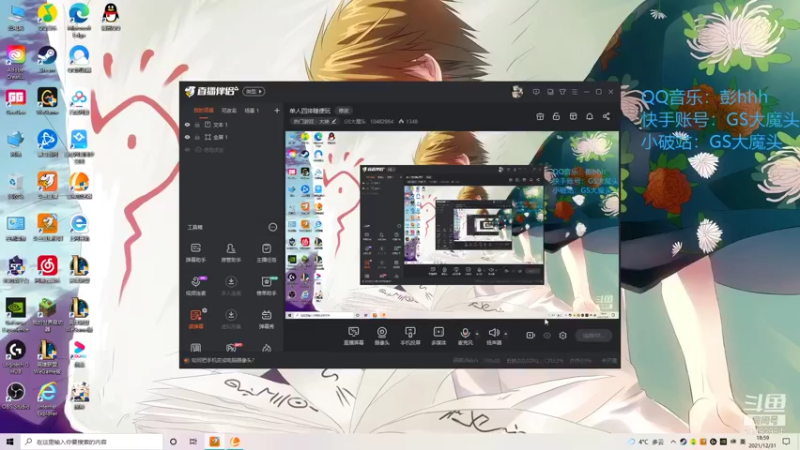Screen dimensions: 800x450
Task: Open the highlighted orange toolbox tool
Action: tap(196, 319)
